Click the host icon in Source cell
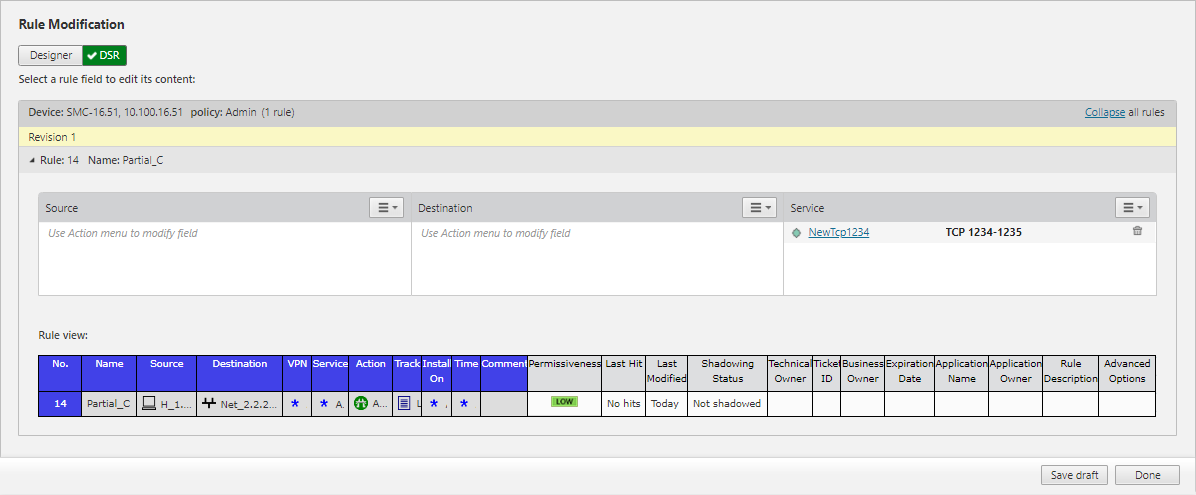This screenshot has height=495, width=1196. (149, 403)
